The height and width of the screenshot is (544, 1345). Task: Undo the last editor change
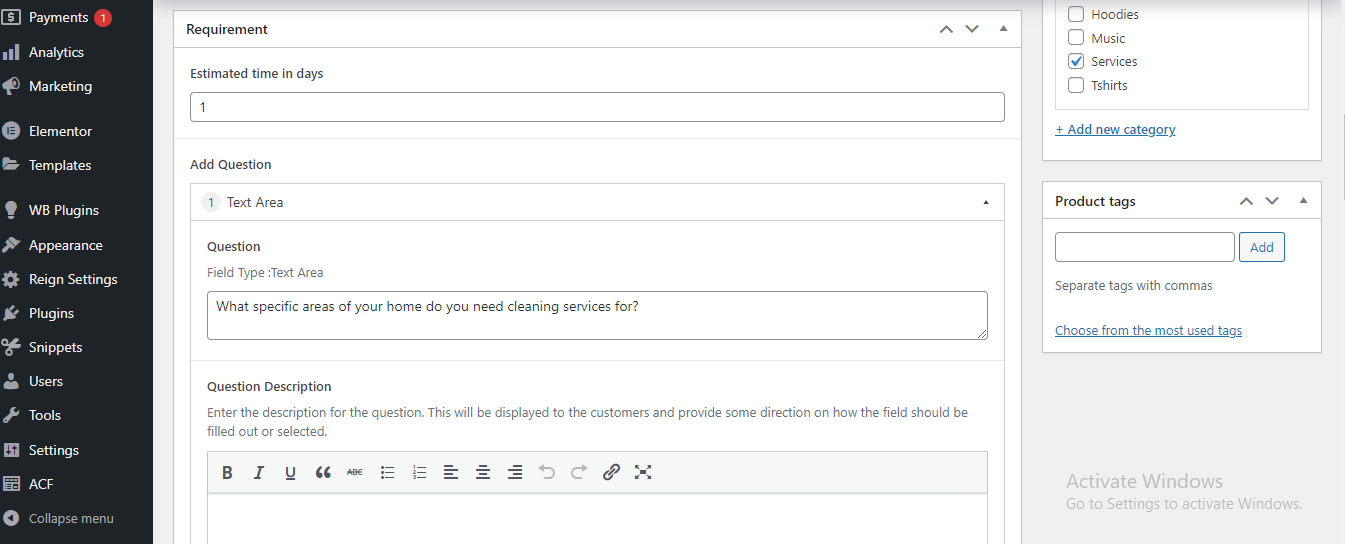click(x=547, y=473)
